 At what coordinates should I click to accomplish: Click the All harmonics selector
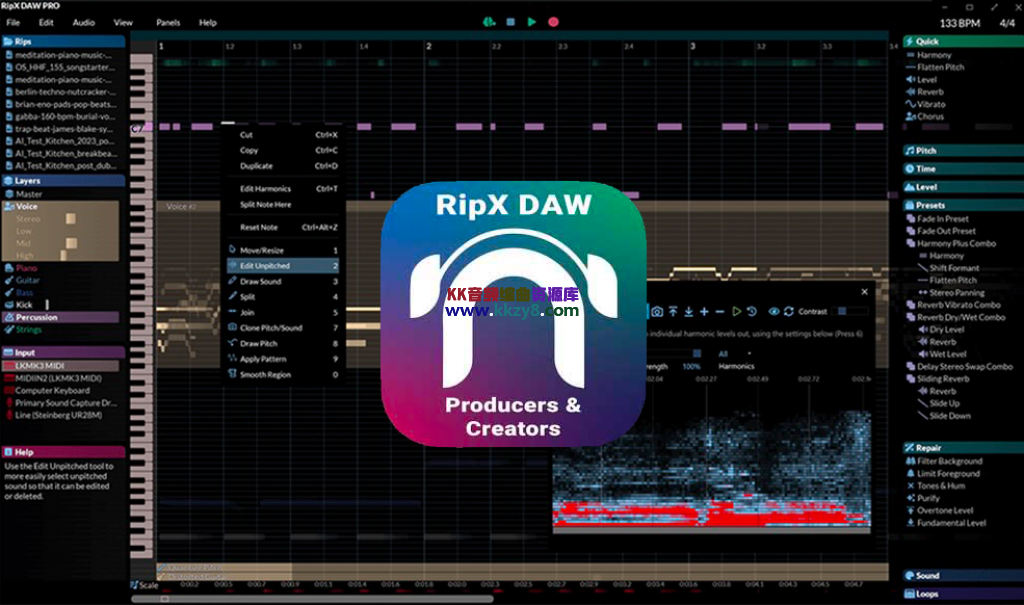click(723, 353)
